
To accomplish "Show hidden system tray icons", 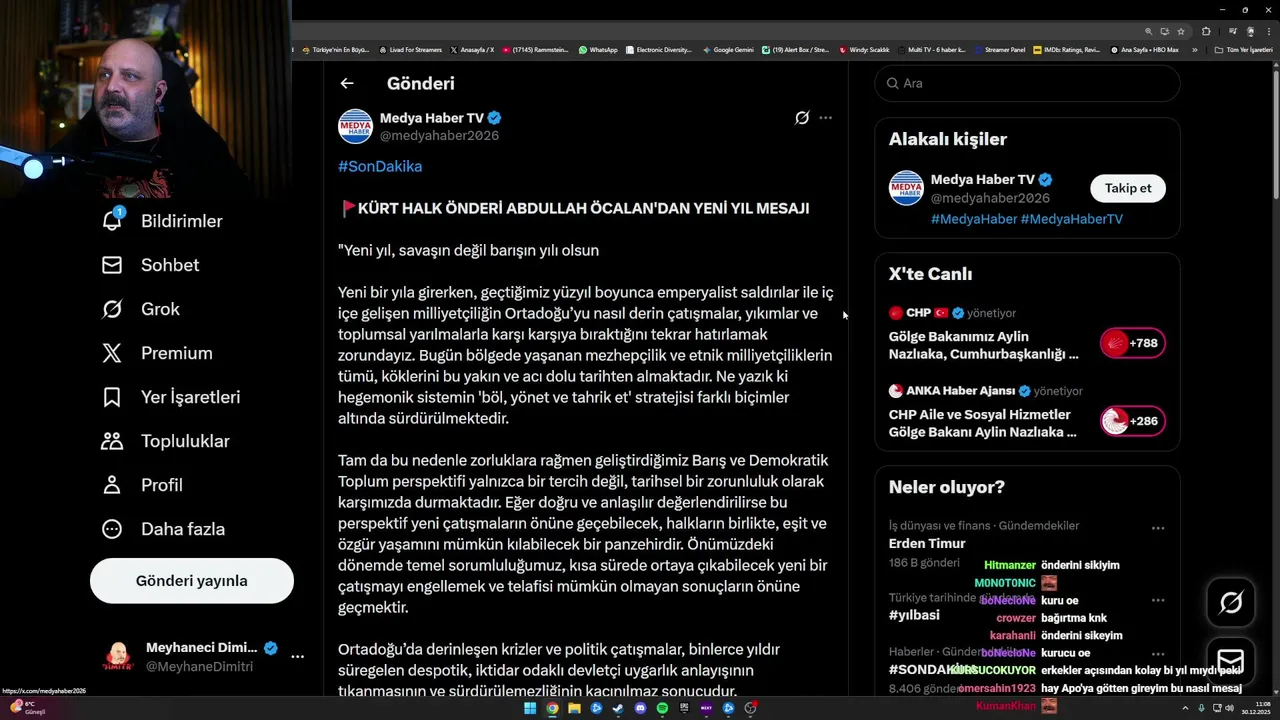I will (x=1185, y=708).
